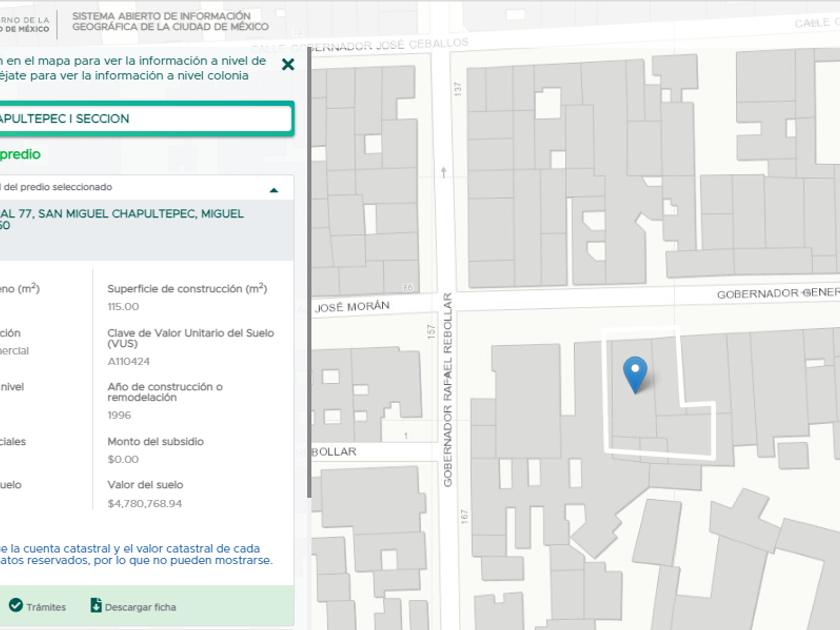Open the Trámites link
This screenshot has height=630, width=840.
pyautogui.click(x=46, y=607)
